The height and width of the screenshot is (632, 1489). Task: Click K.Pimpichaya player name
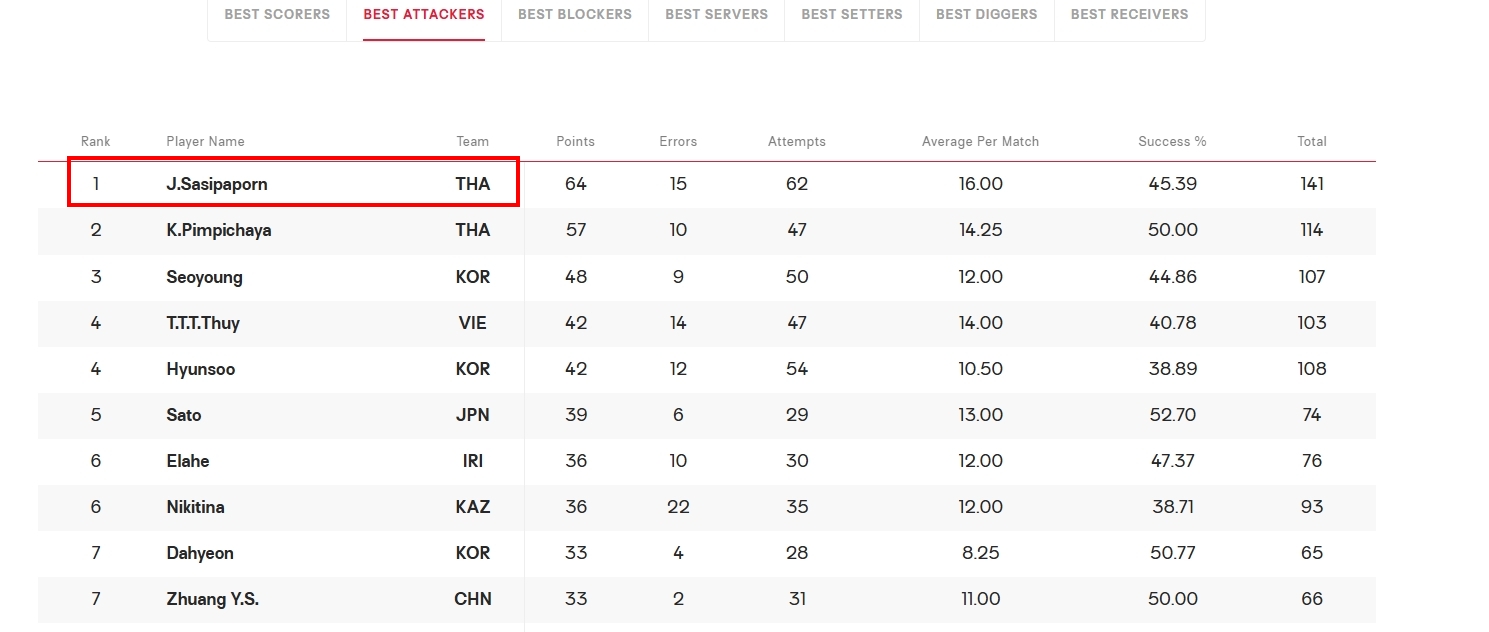click(219, 230)
